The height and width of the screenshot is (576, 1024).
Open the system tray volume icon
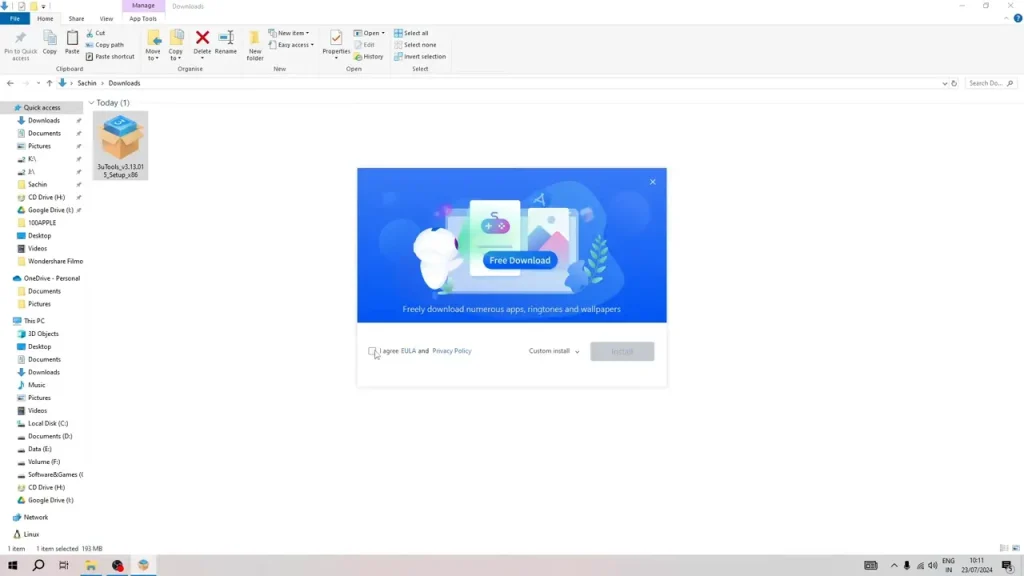click(933, 566)
